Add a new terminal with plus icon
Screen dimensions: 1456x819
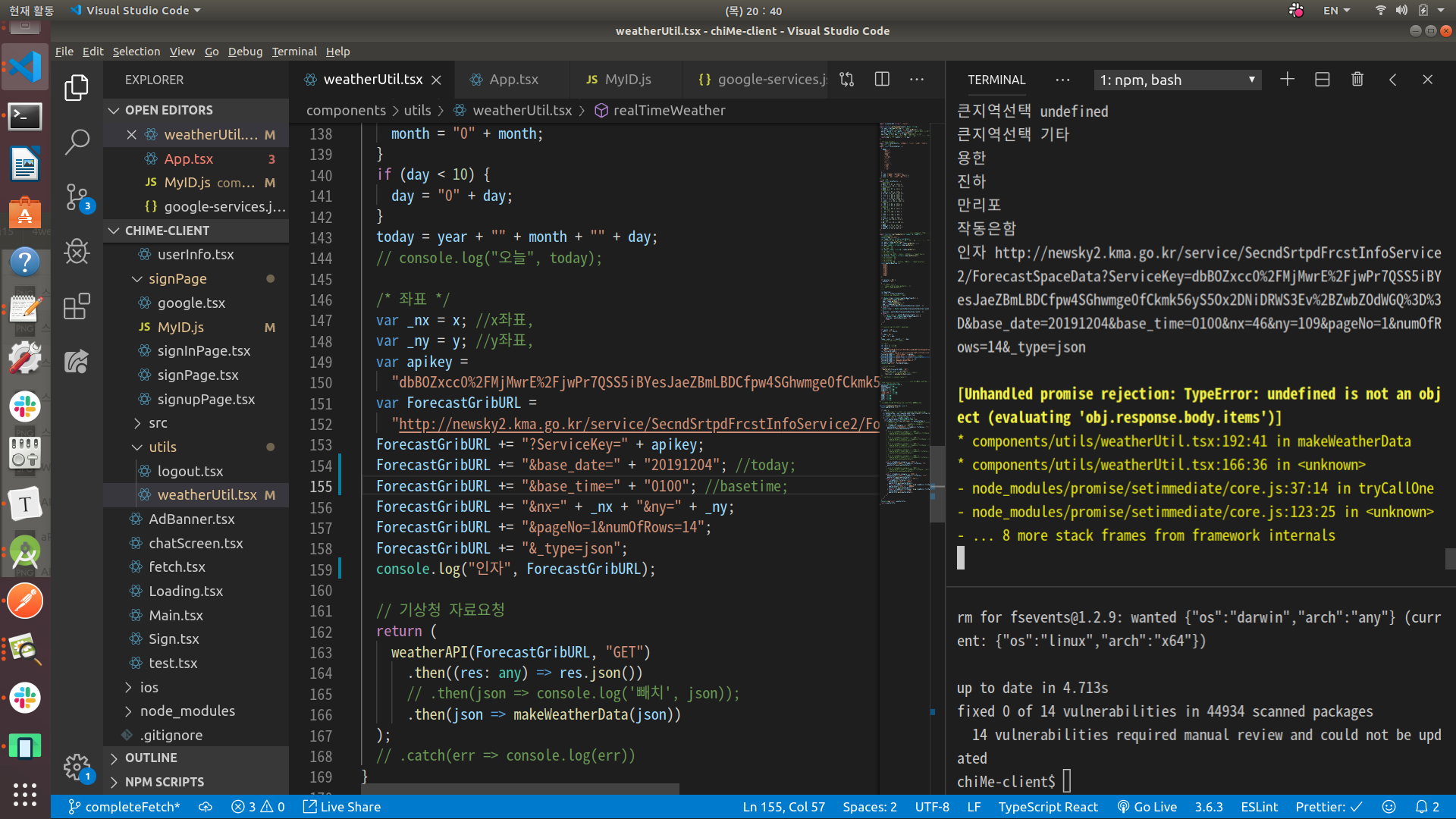click(1287, 80)
